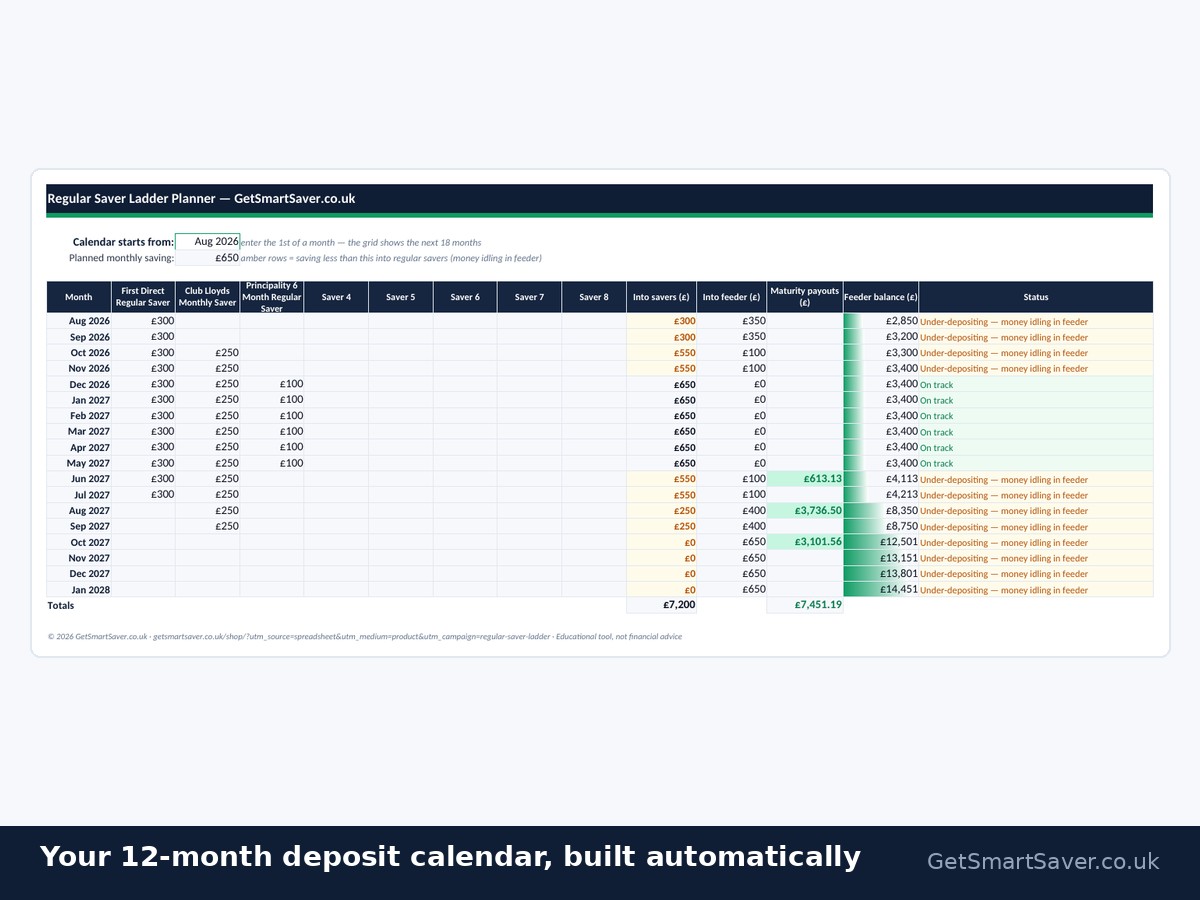Select the Club Lloyds Monthly Saver header
1200x900 pixels.
click(208, 297)
